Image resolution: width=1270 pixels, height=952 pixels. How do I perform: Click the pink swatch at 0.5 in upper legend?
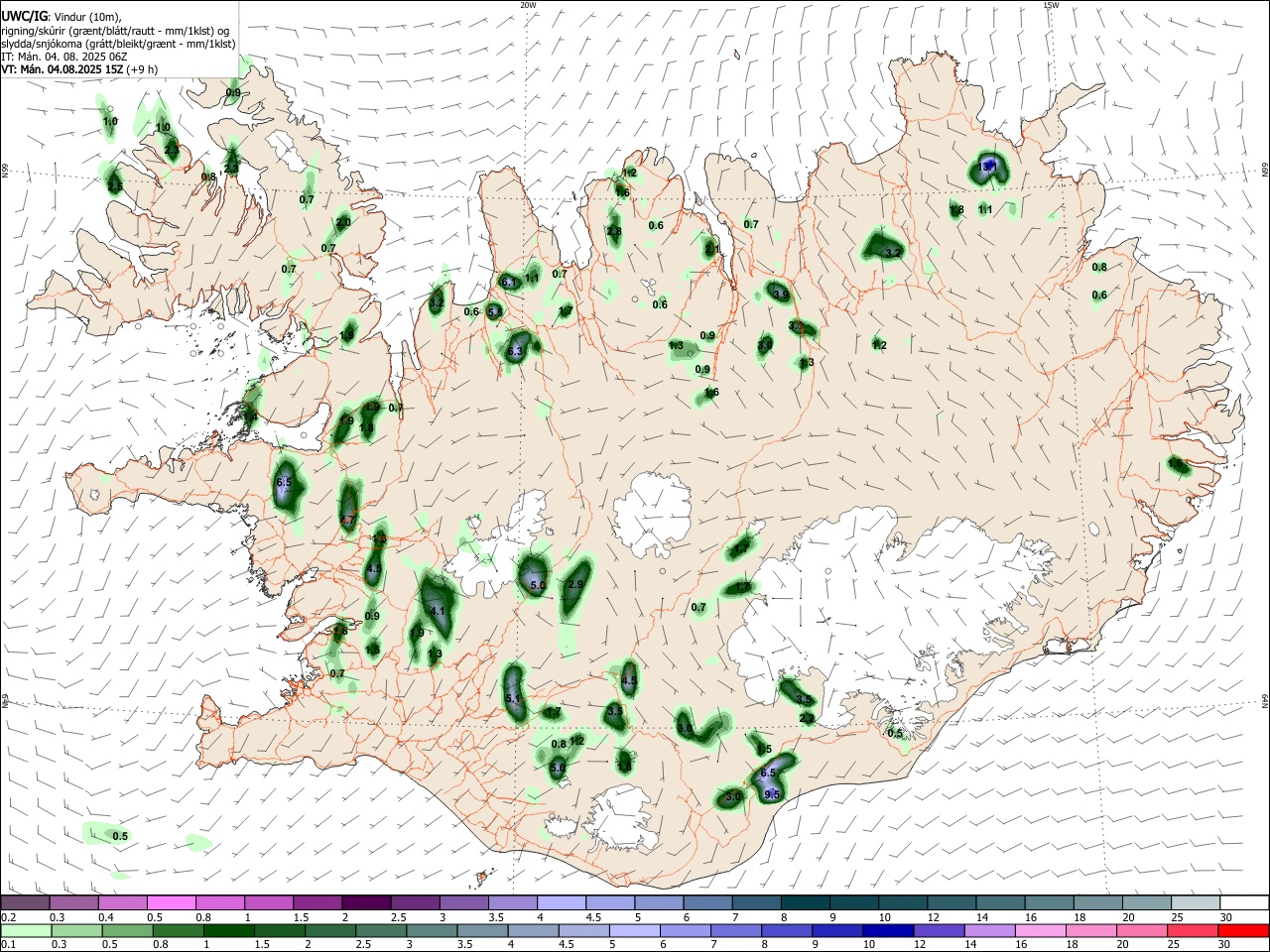[173, 902]
